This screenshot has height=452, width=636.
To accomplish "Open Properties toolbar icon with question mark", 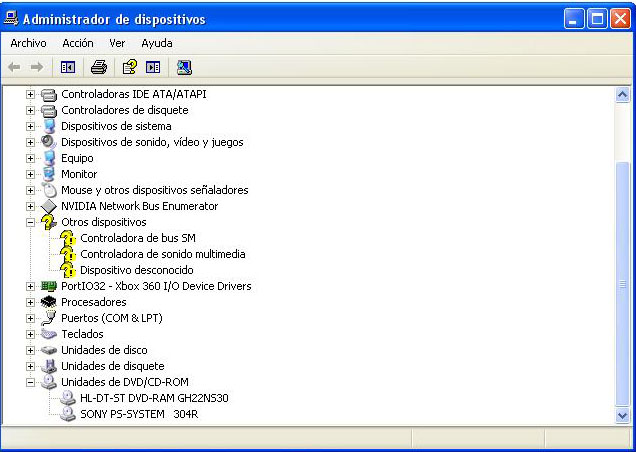I will coord(130,67).
